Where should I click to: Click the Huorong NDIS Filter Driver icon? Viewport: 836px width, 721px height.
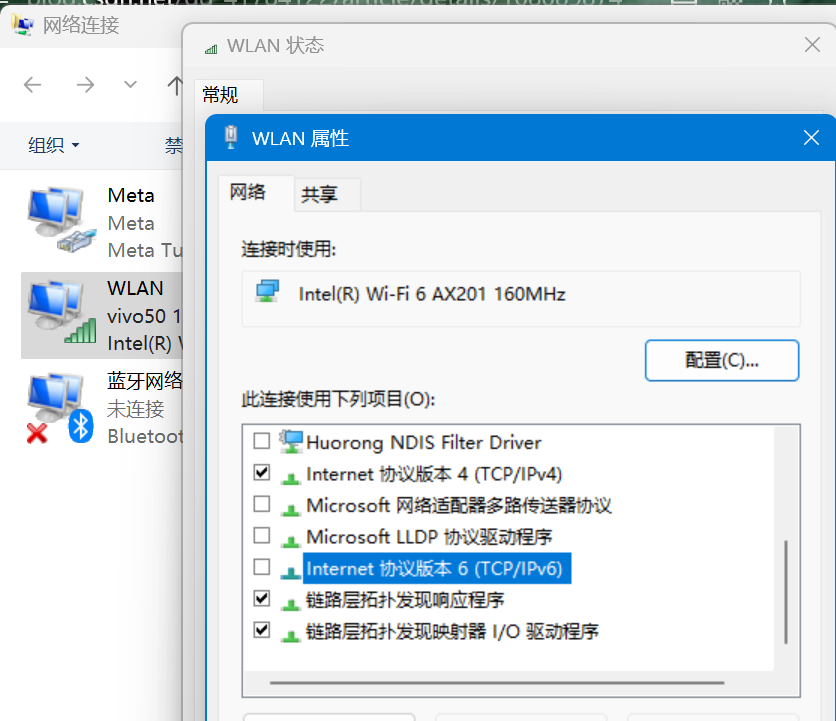point(291,442)
